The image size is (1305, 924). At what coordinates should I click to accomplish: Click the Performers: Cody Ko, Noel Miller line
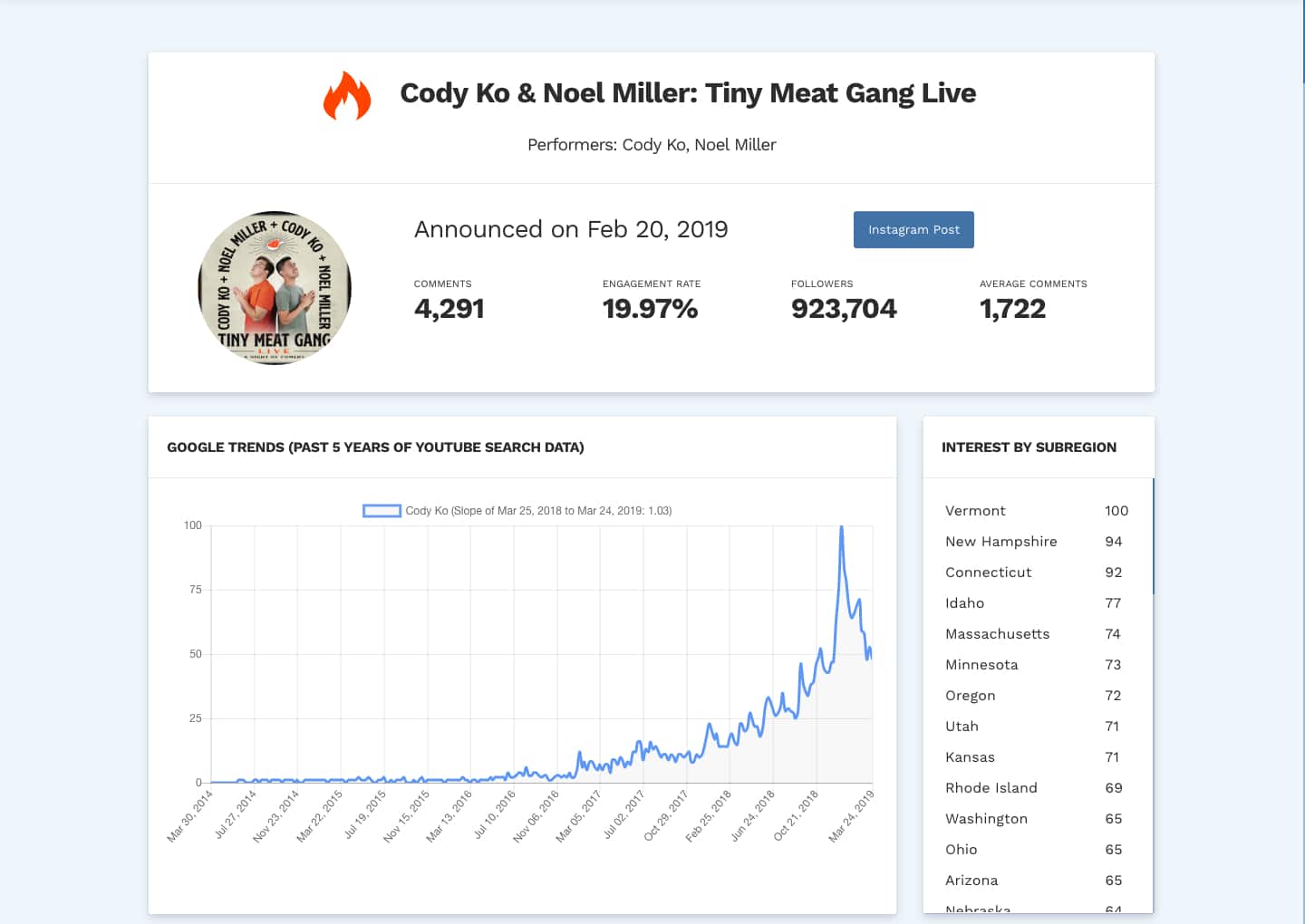point(652,145)
